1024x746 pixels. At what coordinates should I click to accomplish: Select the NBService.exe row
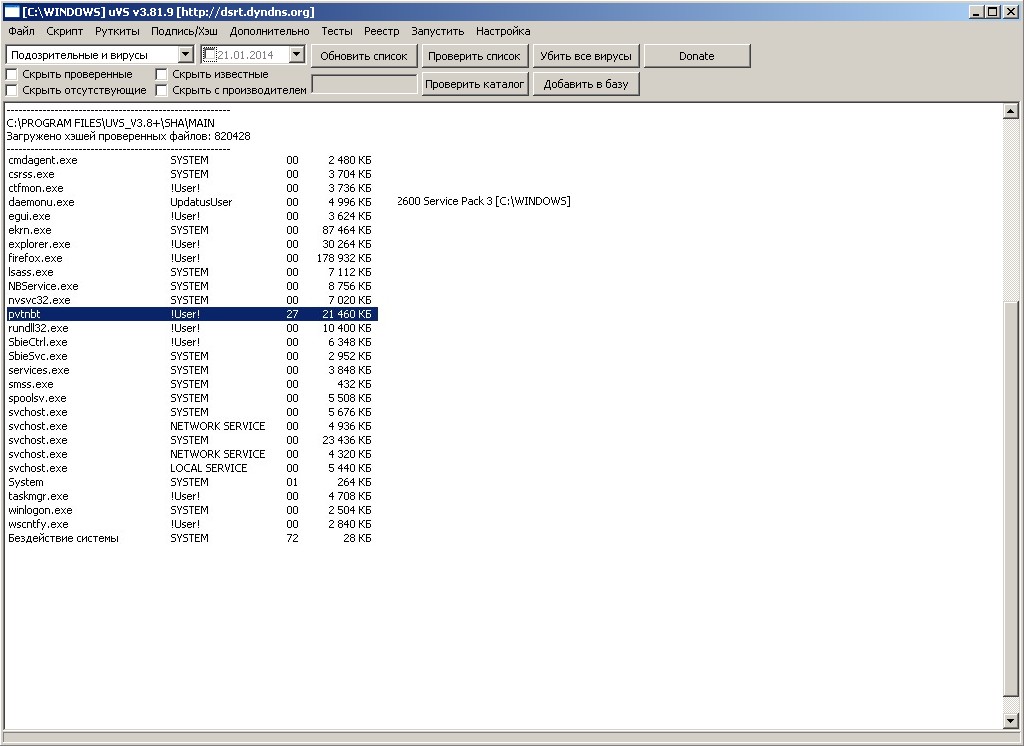(191, 286)
